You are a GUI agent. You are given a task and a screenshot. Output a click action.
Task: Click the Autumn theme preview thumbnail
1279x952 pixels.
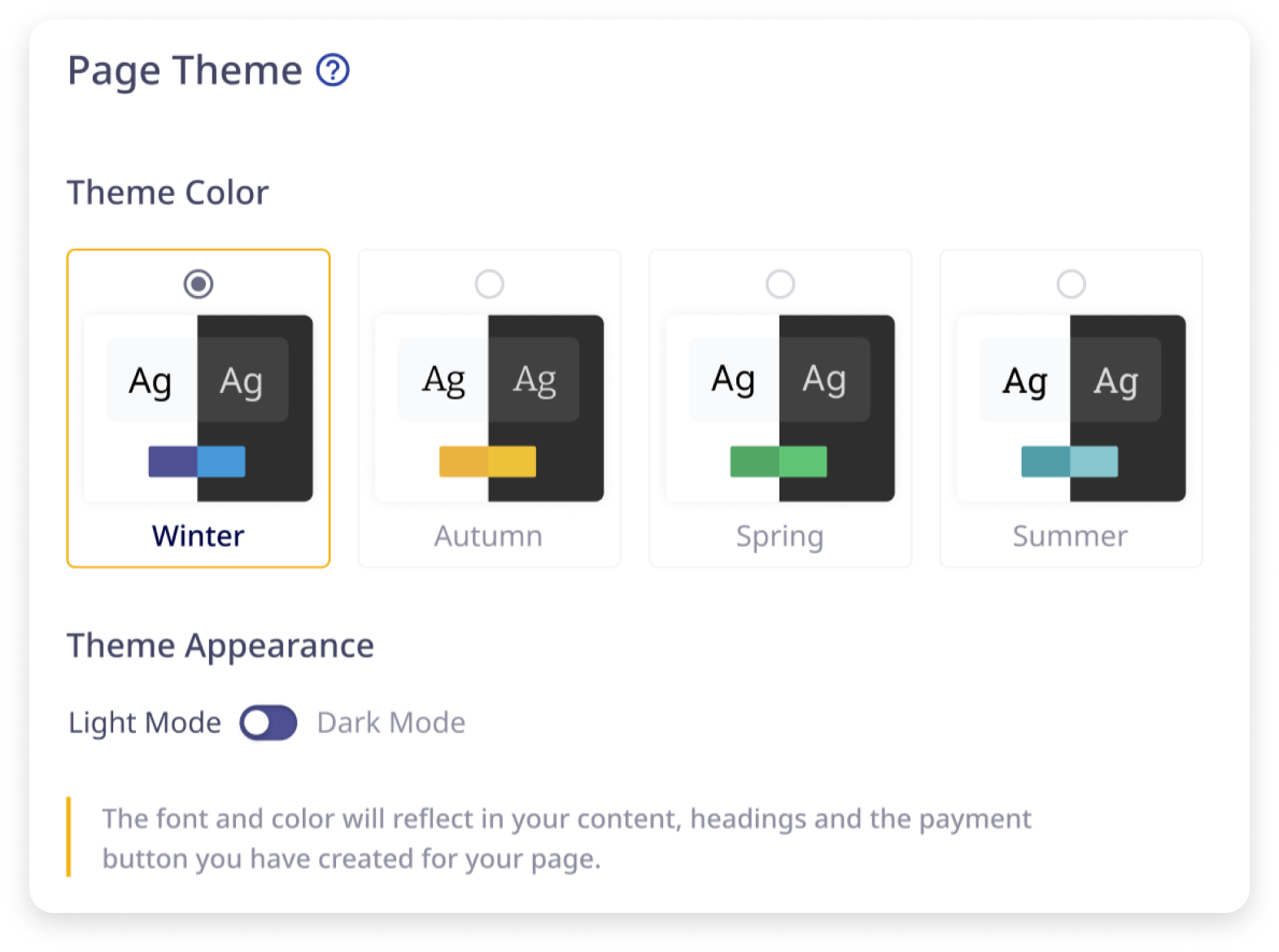[488, 407]
